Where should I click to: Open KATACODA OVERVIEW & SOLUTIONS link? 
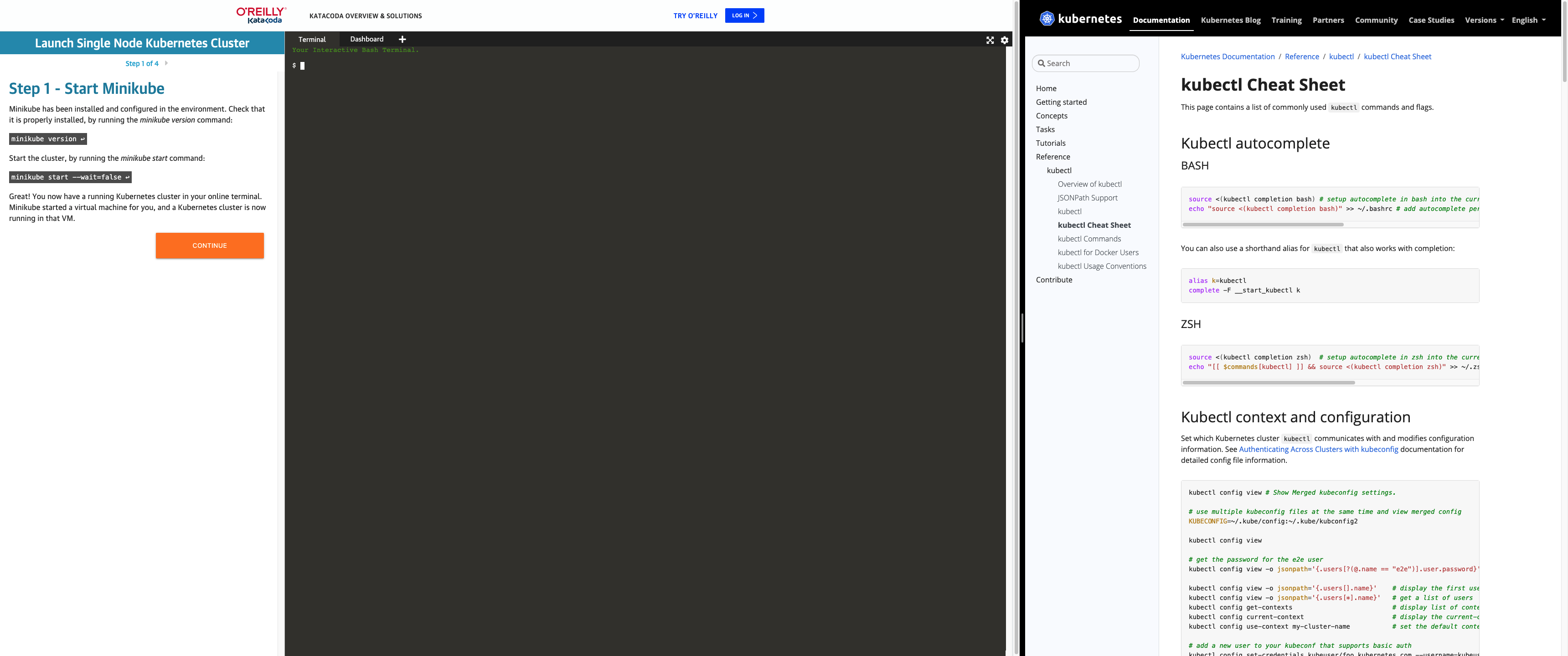365,16
